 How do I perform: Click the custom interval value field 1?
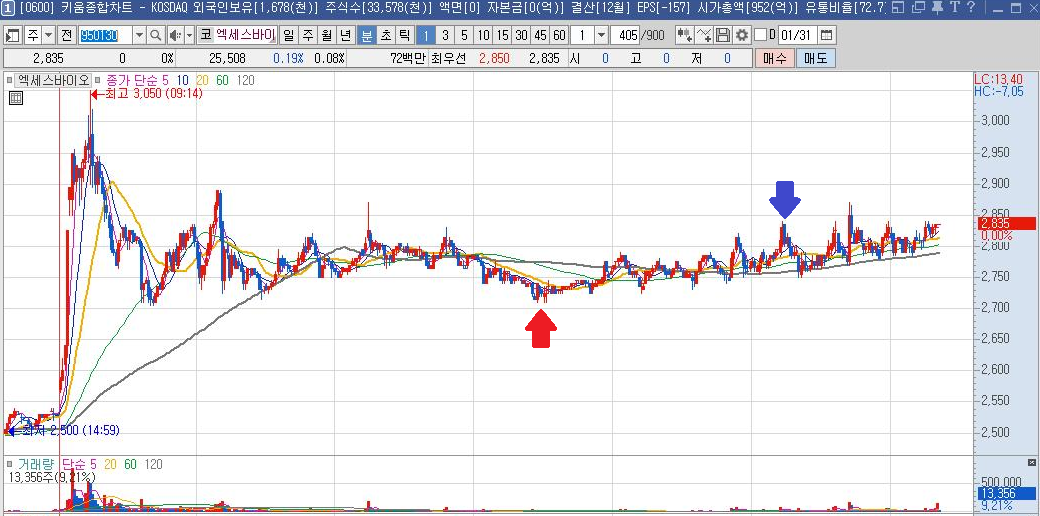click(582, 35)
